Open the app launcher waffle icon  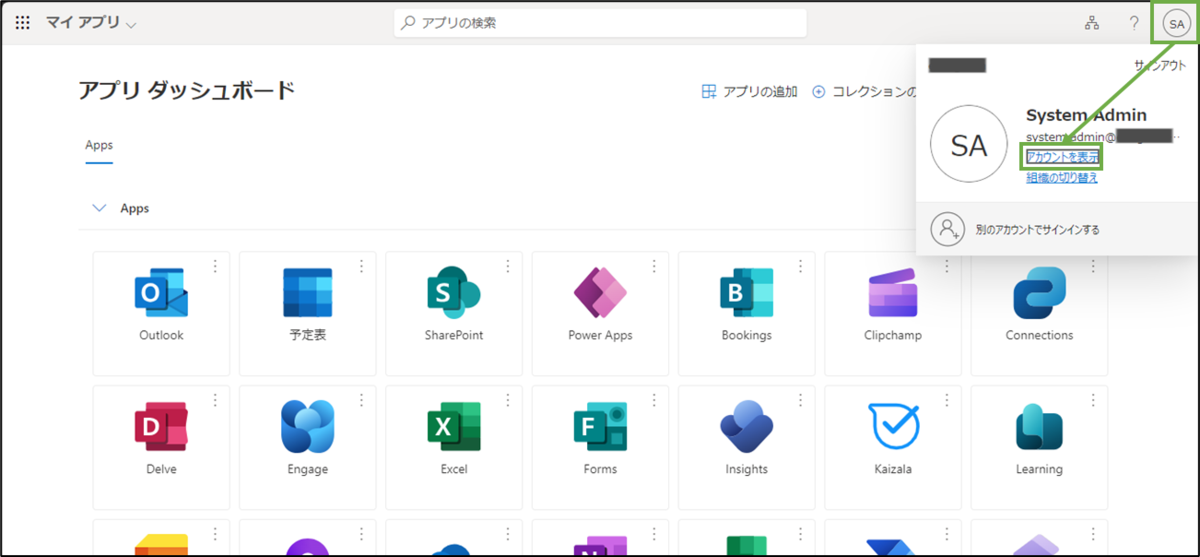coord(22,22)
